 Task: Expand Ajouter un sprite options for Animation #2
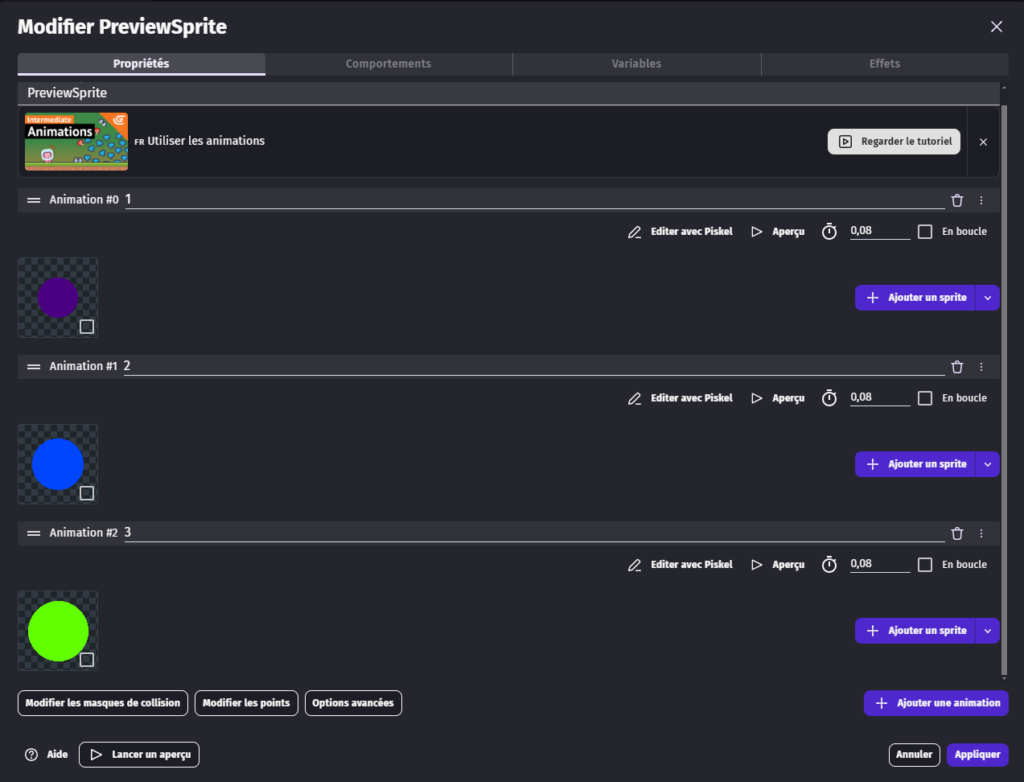tap(988, 631)
